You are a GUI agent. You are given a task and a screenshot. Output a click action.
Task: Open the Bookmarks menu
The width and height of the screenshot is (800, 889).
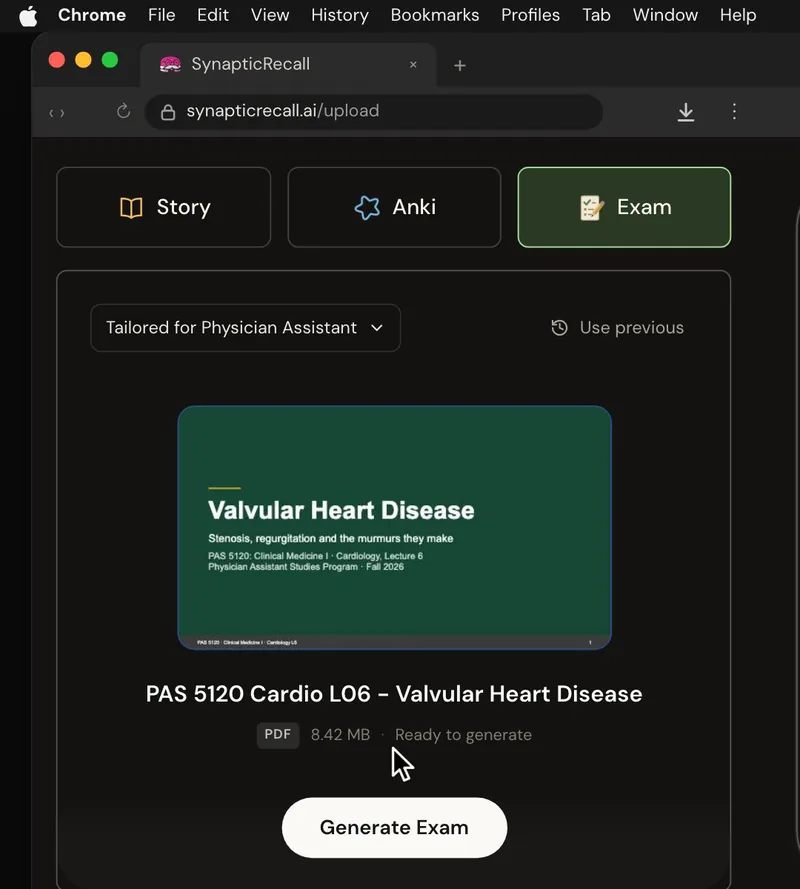point(435,15)
